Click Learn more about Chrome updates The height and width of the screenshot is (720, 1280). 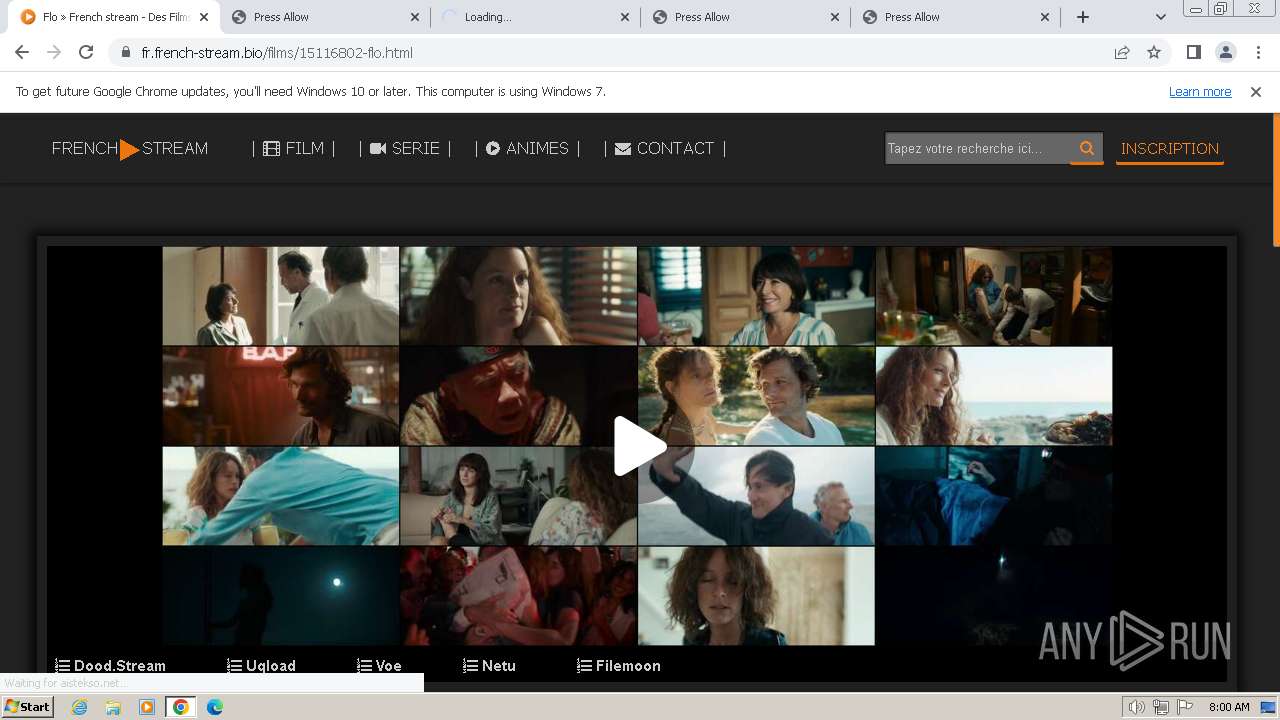click(1200, 92)
